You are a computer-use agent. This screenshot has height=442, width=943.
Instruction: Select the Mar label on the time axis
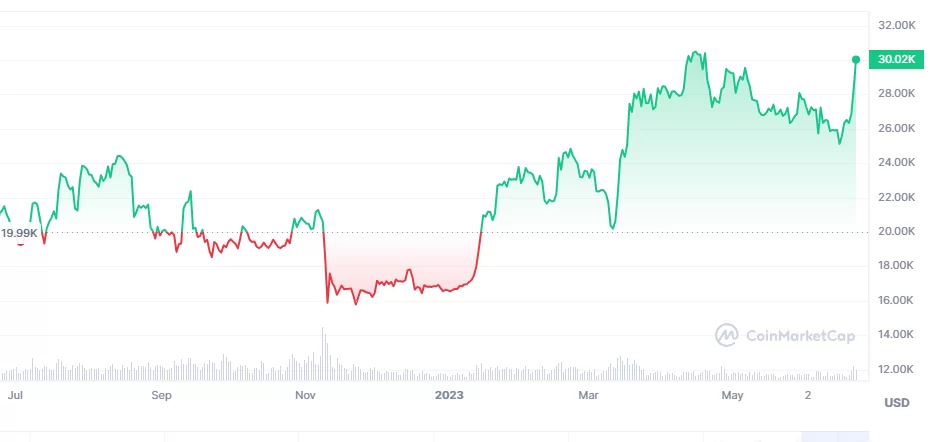click(588, 395)
